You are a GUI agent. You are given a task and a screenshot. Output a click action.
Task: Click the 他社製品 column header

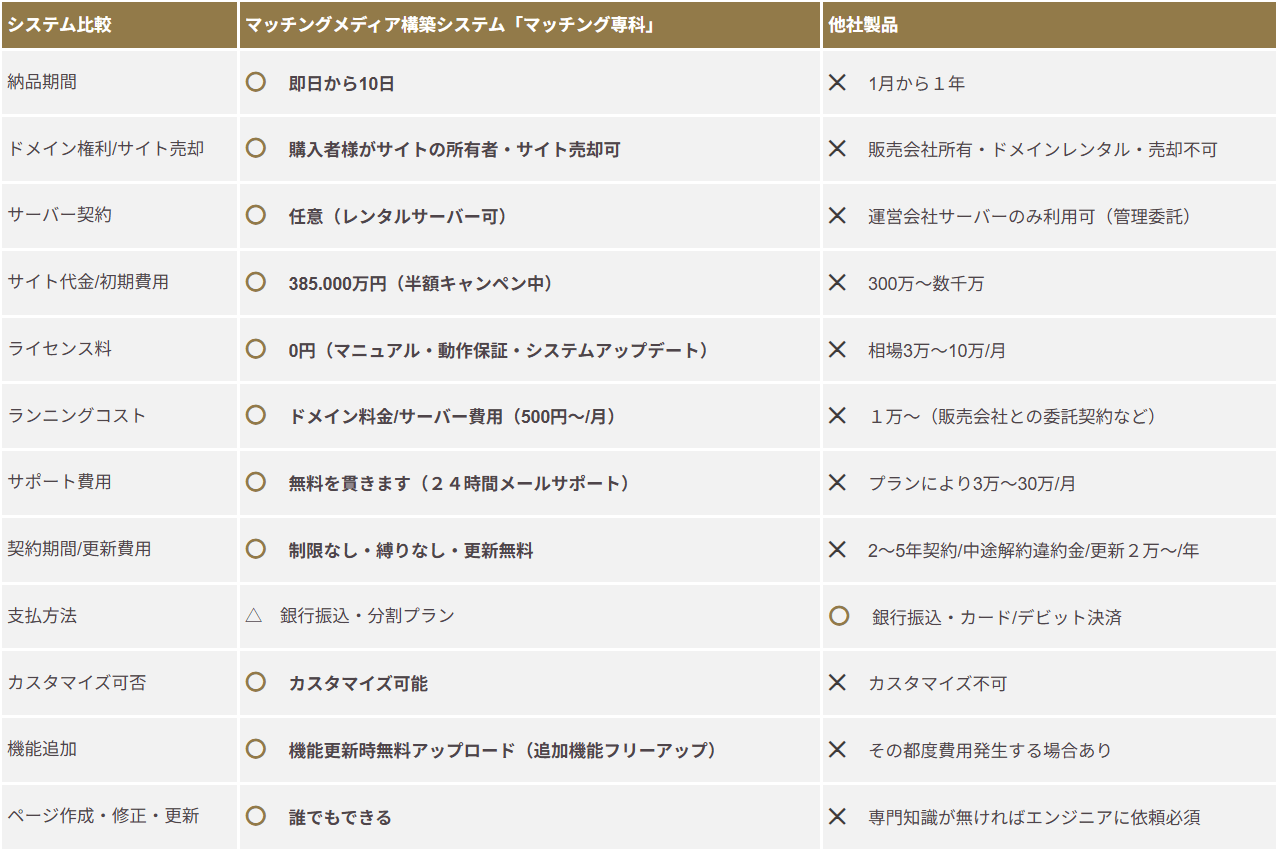pyautogui.click(x=862, y=25)
